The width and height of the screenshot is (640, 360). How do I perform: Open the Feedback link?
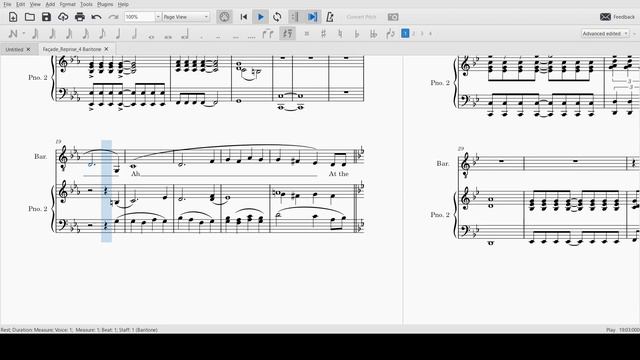pyautogui.click(x=617, y=17)
